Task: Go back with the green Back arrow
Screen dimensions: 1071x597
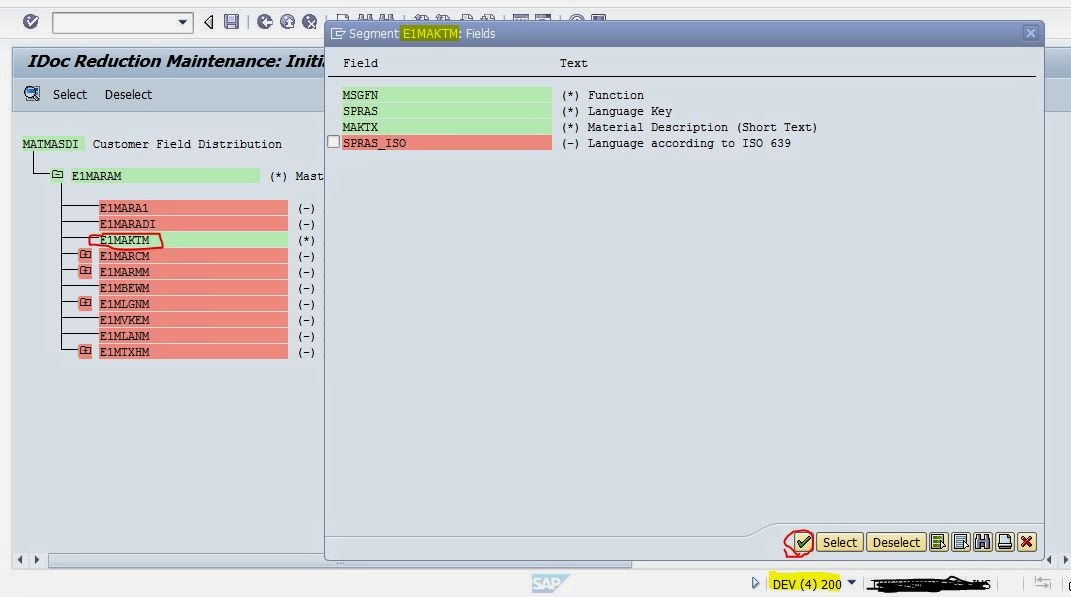Action: [x=265, y=22]
